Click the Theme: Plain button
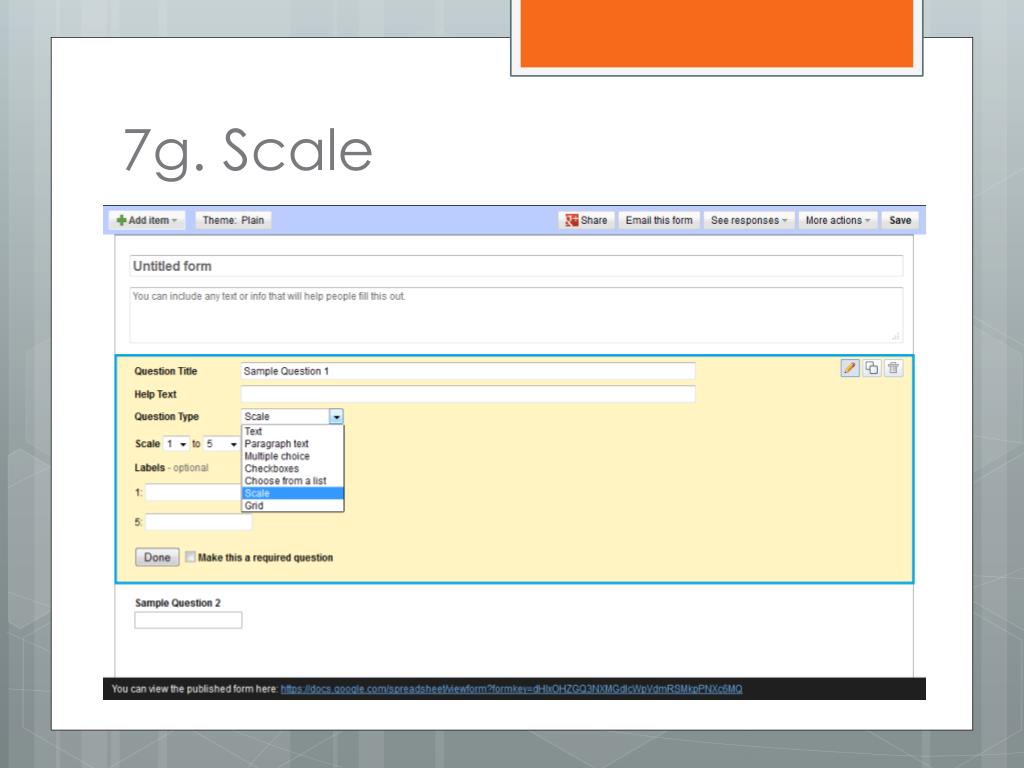The image size is (1024, 768). pyautogui.click(x=233, y=221)
